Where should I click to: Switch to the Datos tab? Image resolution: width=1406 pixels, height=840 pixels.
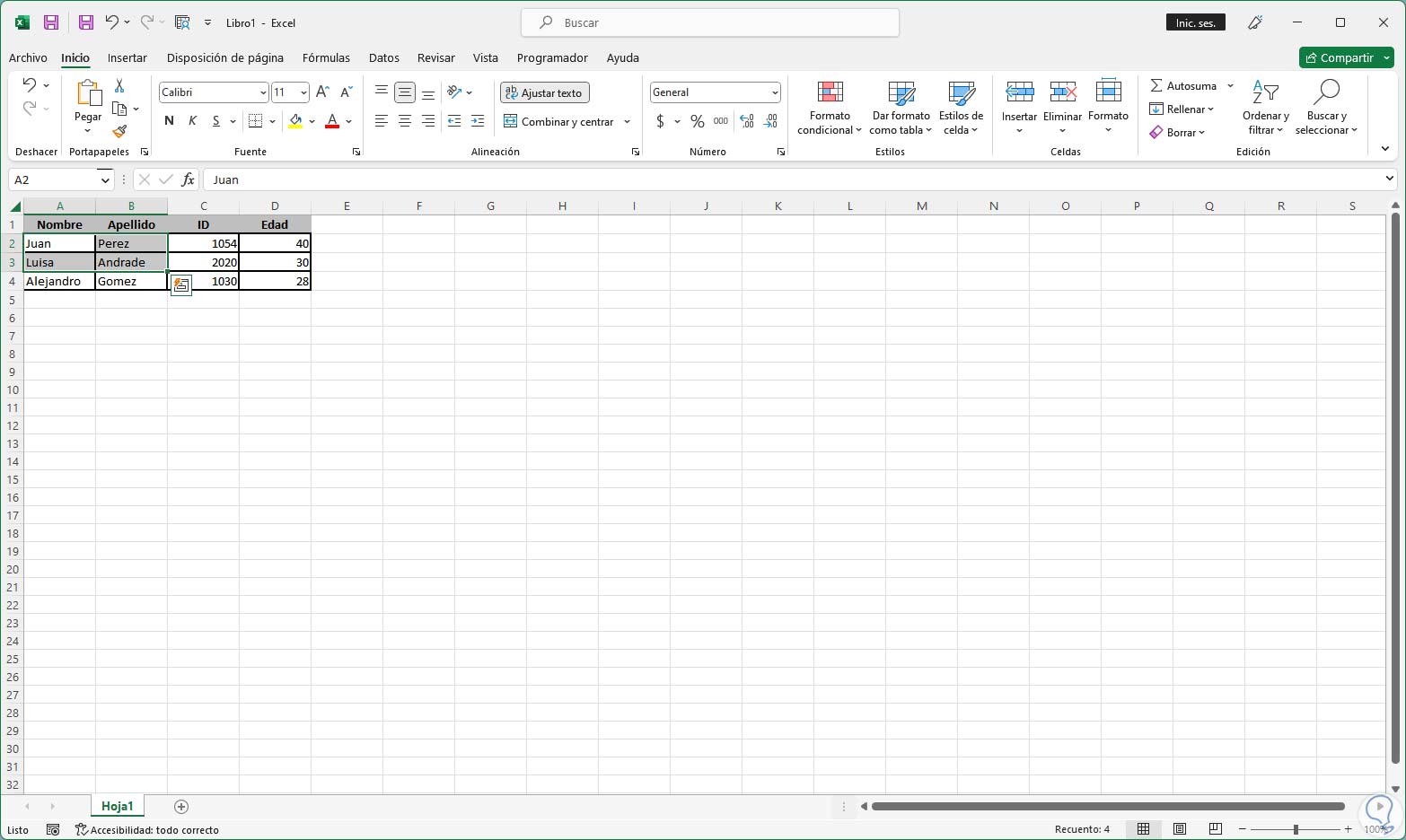click(x=384, y=57)
